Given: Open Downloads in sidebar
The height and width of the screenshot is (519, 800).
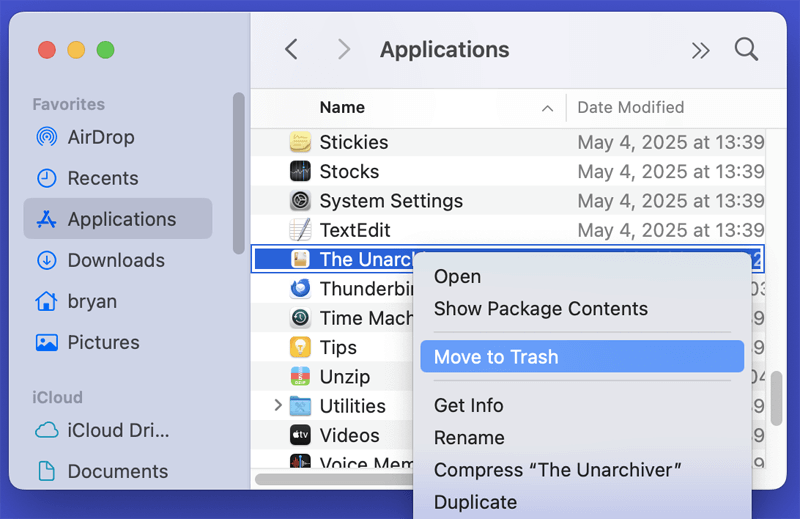Looking at the screenshot, I should tap(116, 260).
